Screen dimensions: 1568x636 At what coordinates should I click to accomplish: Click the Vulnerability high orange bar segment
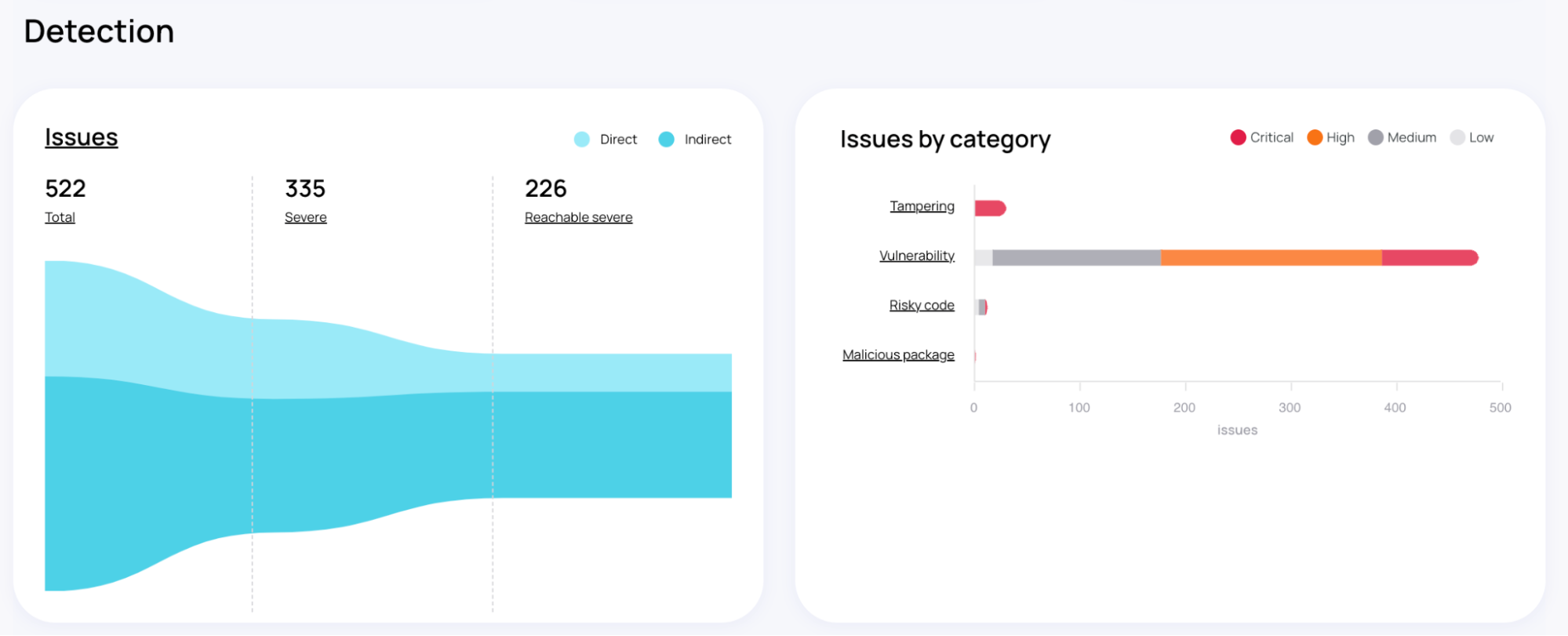[1271, 257]
